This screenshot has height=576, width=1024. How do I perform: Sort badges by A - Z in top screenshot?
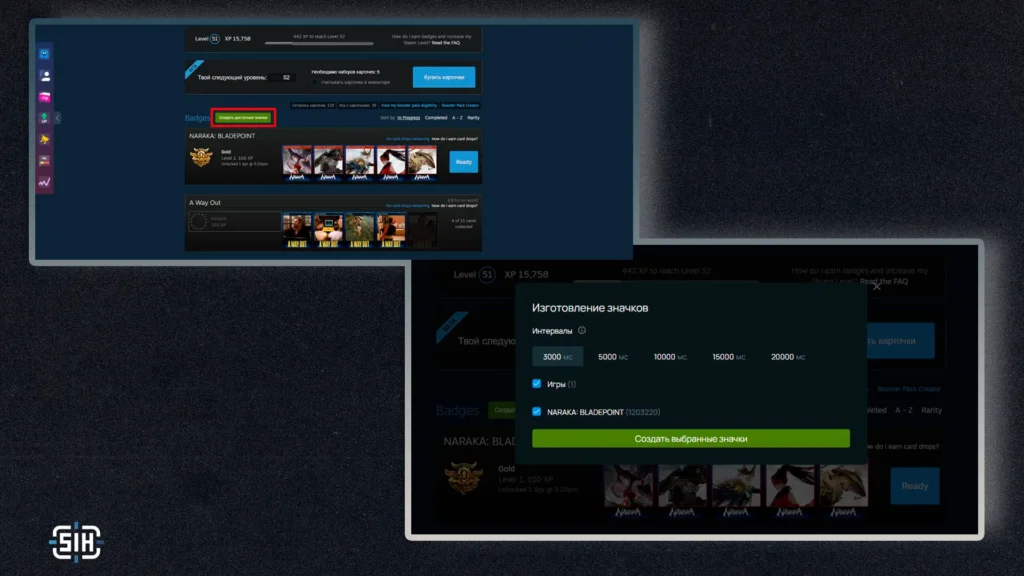[x=457, y=118]
